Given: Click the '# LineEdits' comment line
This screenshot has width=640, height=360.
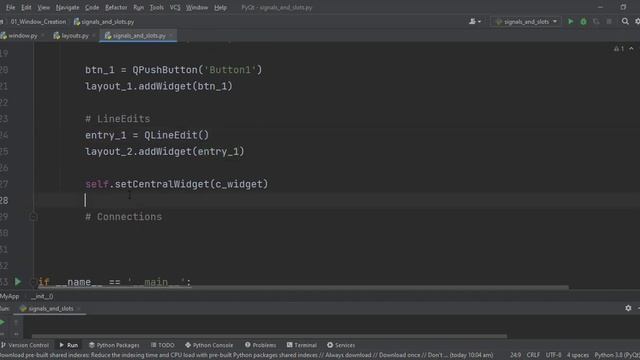Looking at the screenshot, I should click(x=118, y=119).
